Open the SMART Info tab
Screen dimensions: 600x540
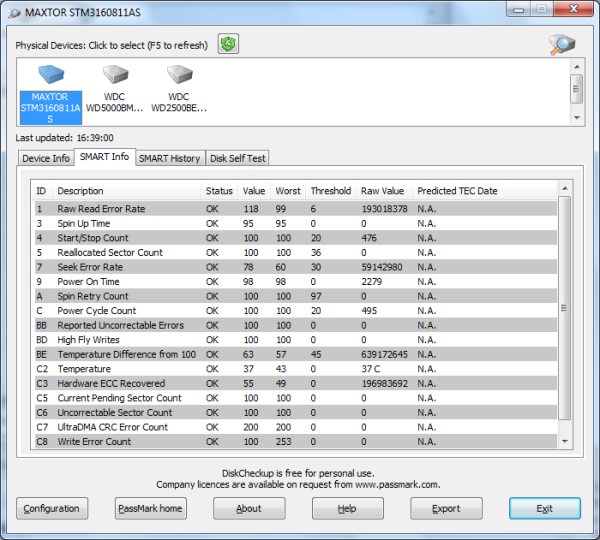(104, 157)
